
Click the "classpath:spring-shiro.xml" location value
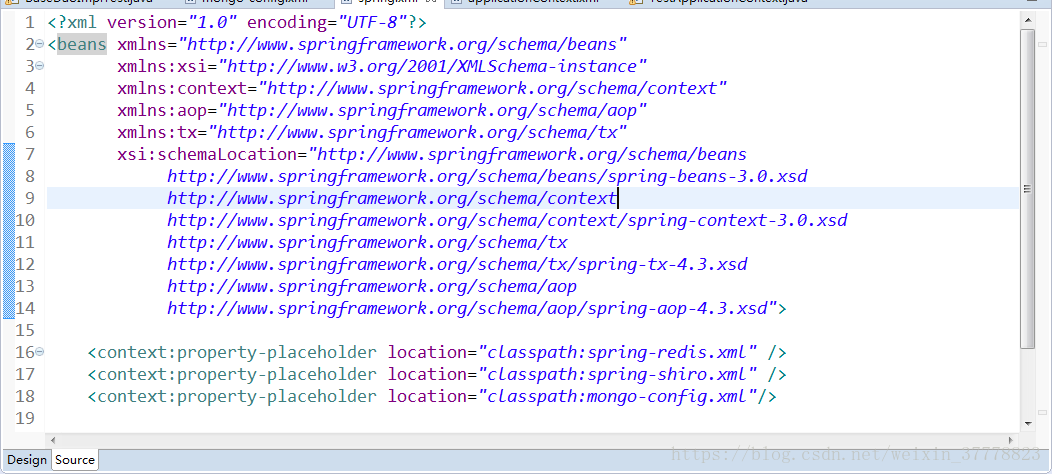[617, 374]
